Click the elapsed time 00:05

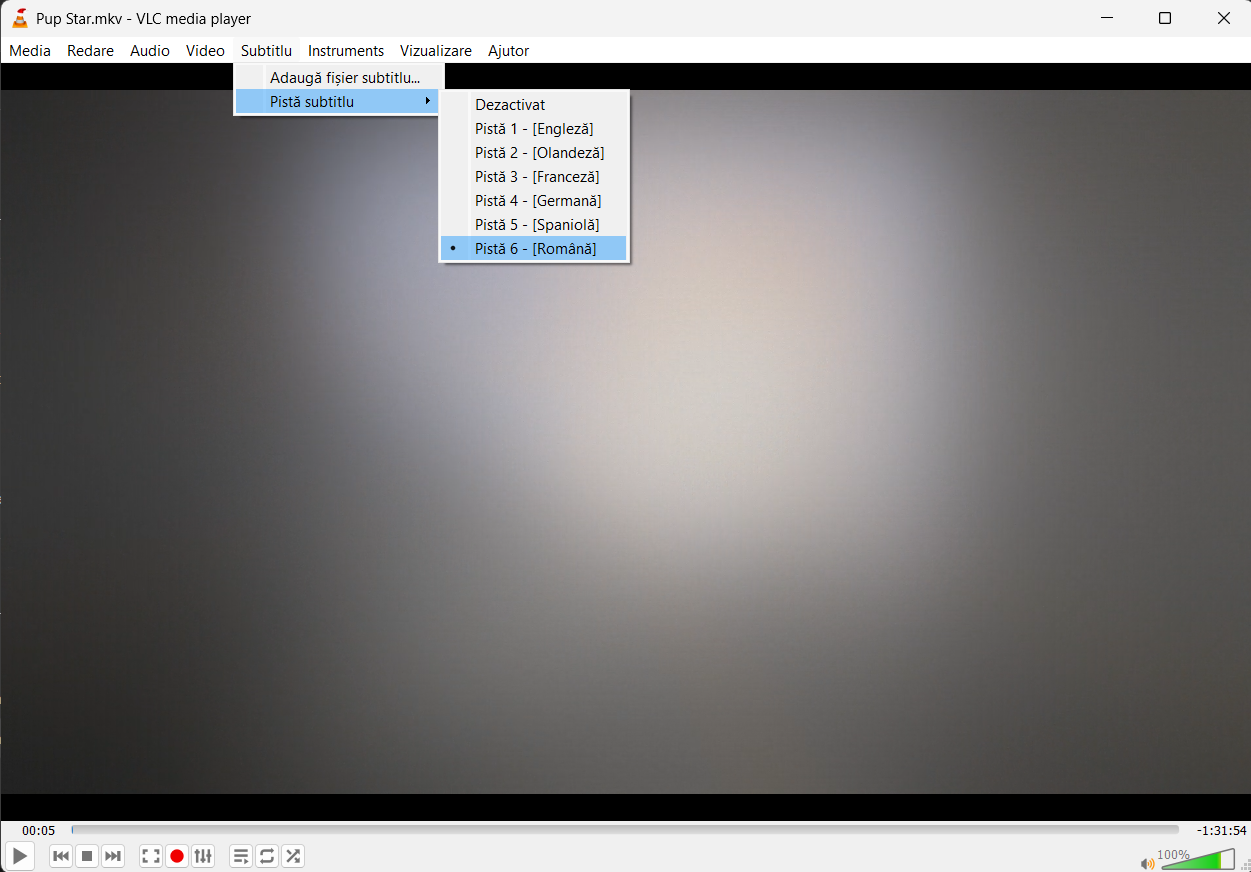click(x=39, y=831)
